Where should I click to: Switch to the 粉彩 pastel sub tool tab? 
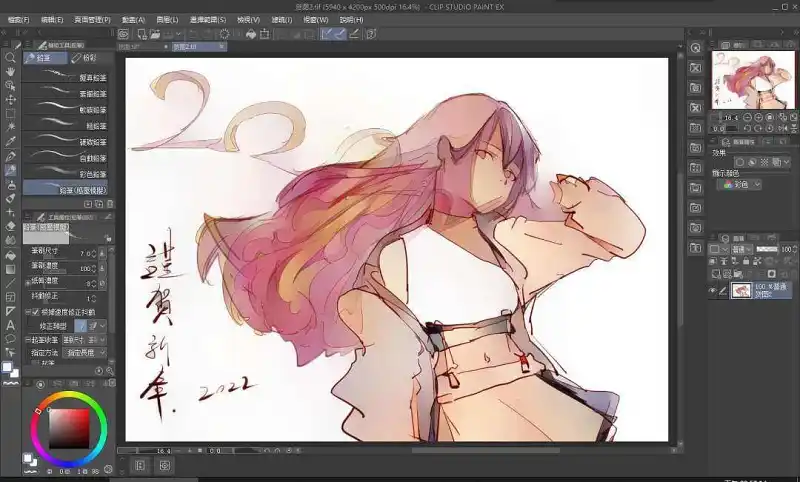(x=91, y=58)
